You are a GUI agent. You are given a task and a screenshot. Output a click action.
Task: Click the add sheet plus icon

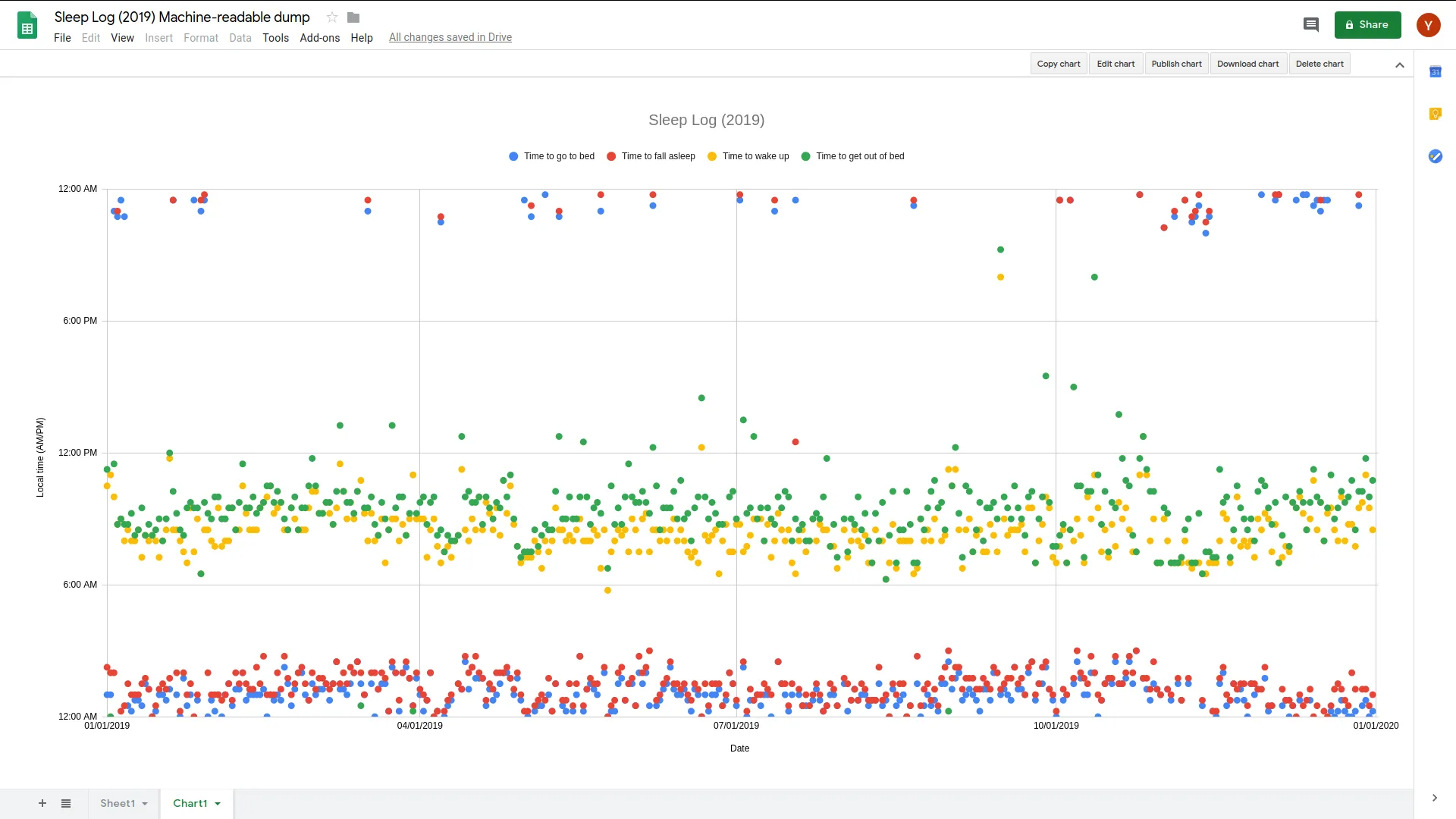click(x=42, y=803)
